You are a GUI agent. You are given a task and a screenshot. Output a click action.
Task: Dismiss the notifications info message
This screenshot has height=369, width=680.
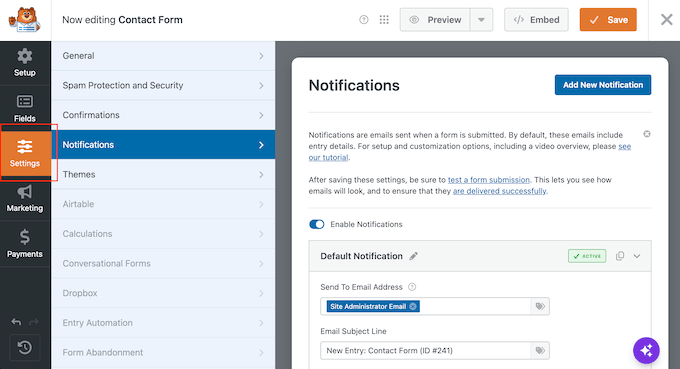[647, 134]
